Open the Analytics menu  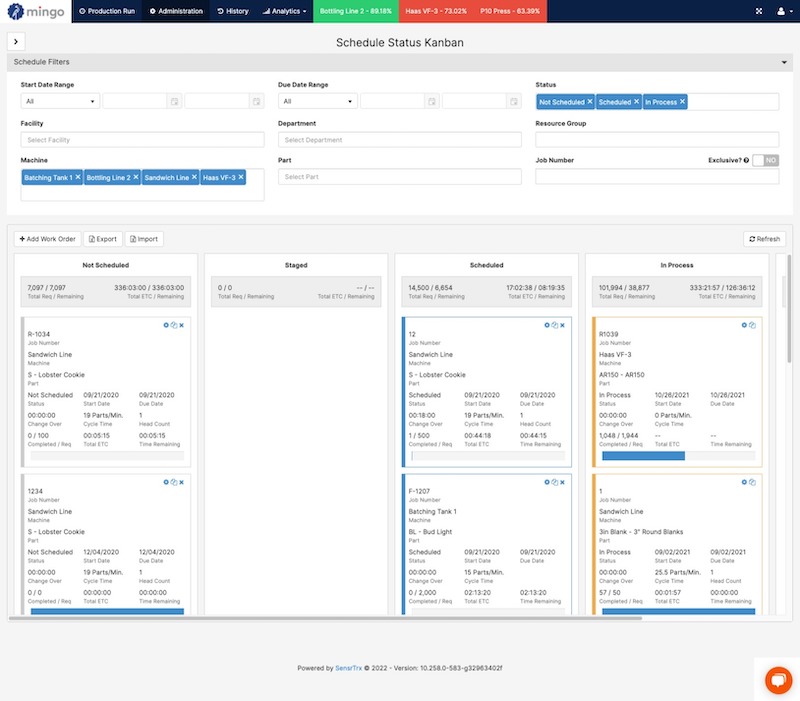pos(284,11)
